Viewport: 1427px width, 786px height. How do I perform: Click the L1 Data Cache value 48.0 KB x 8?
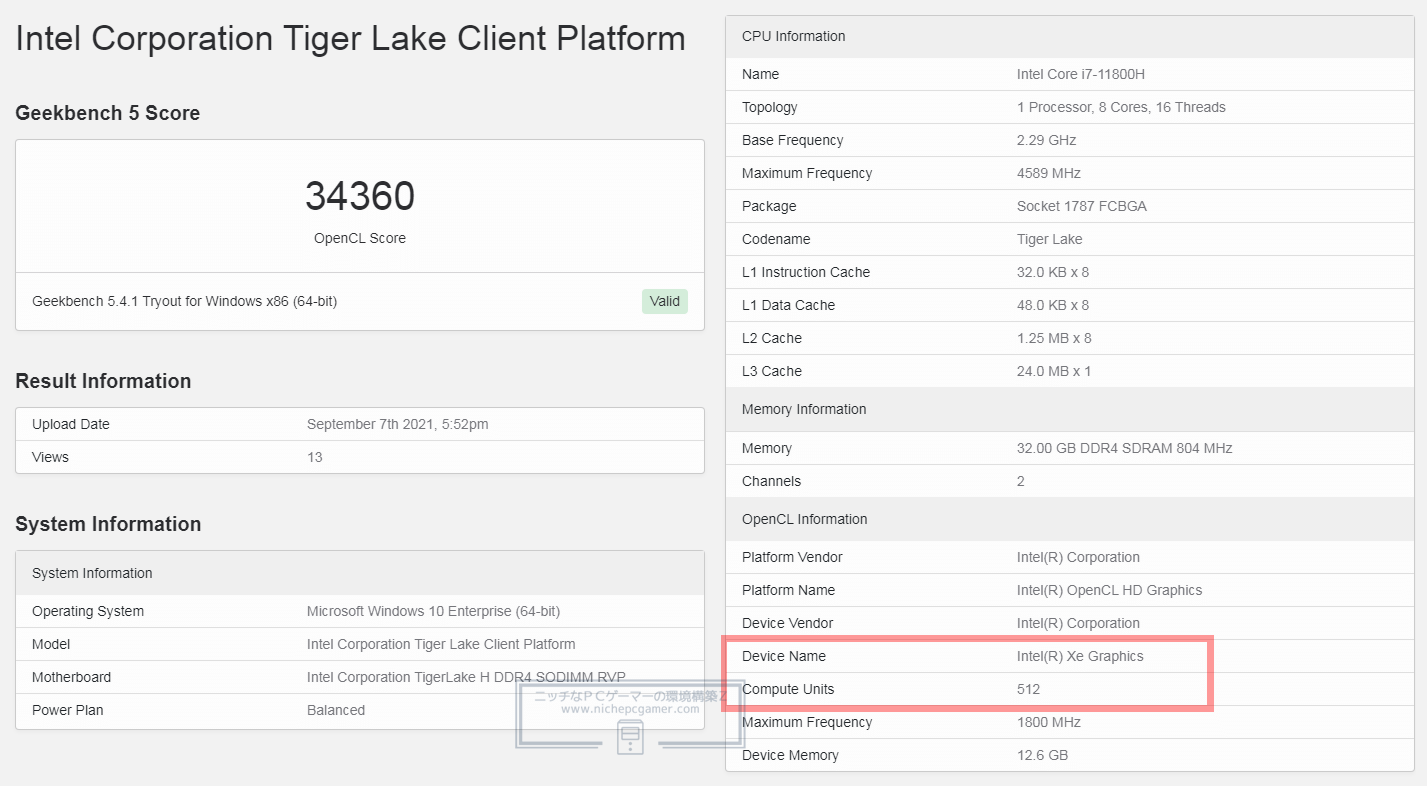pos(1053,305)
